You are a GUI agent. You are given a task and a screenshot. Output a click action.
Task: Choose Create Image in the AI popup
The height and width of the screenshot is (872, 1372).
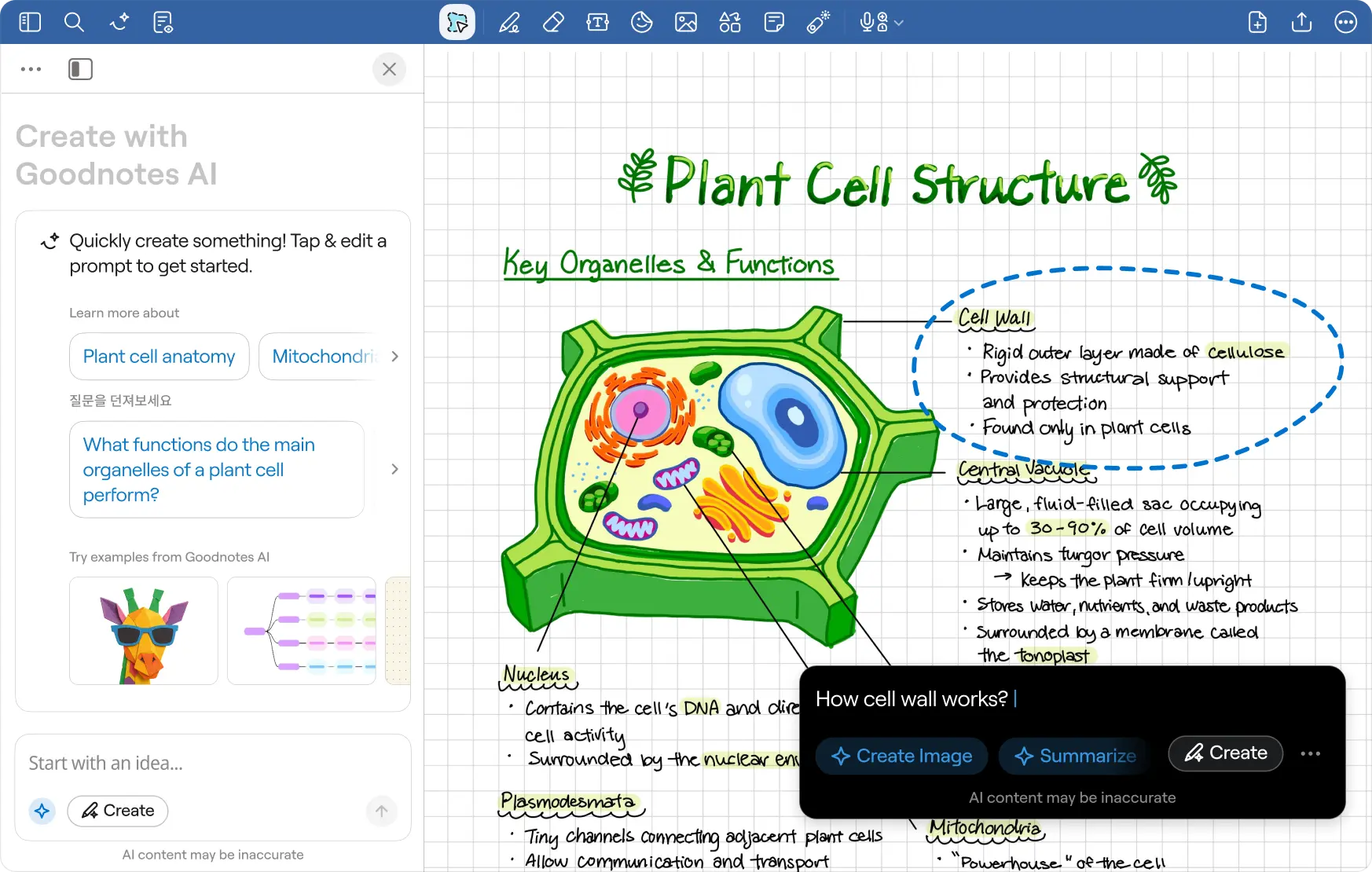click(x=902, y=756)
